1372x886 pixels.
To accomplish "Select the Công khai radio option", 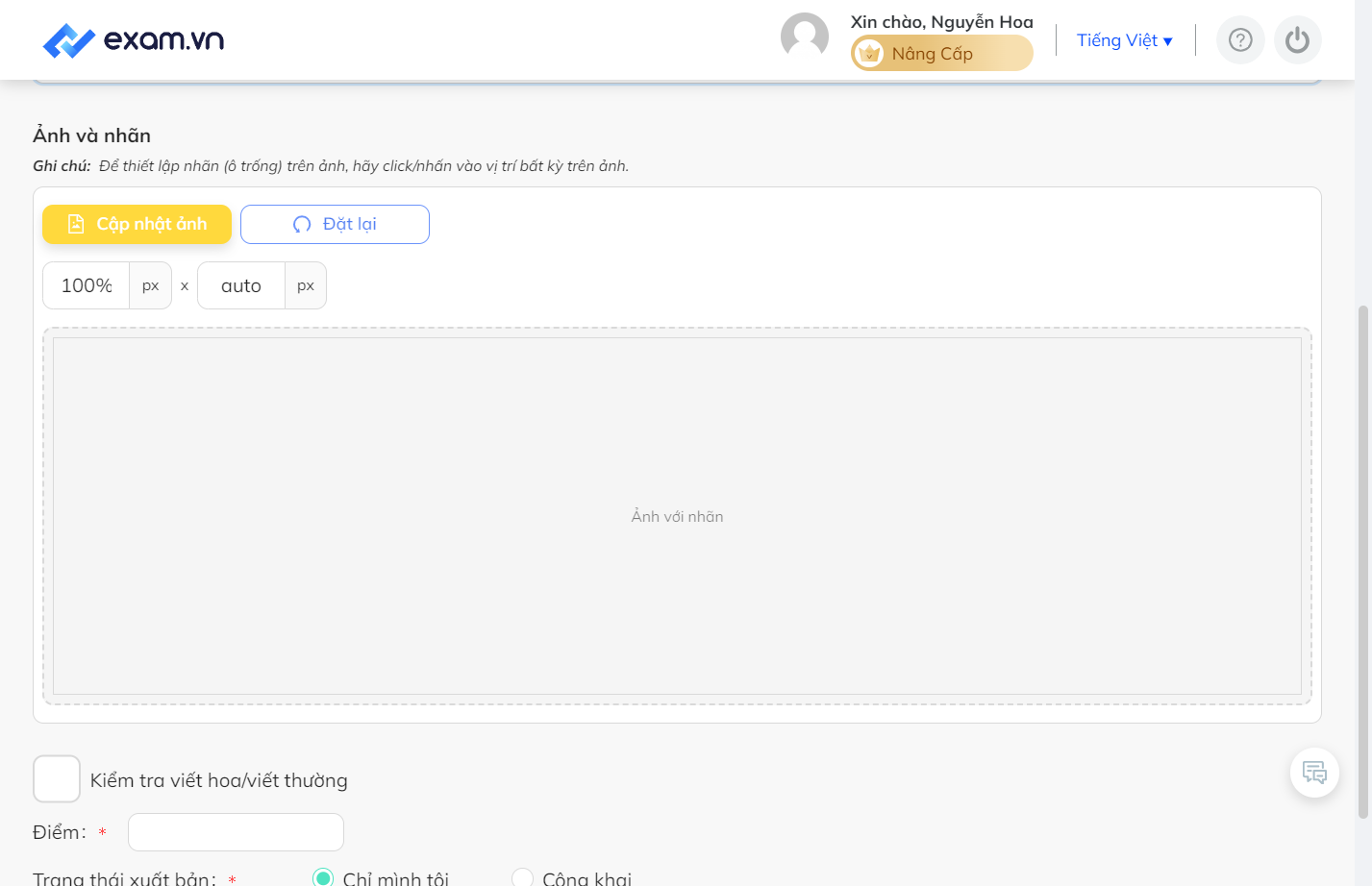I will (522, 877).
